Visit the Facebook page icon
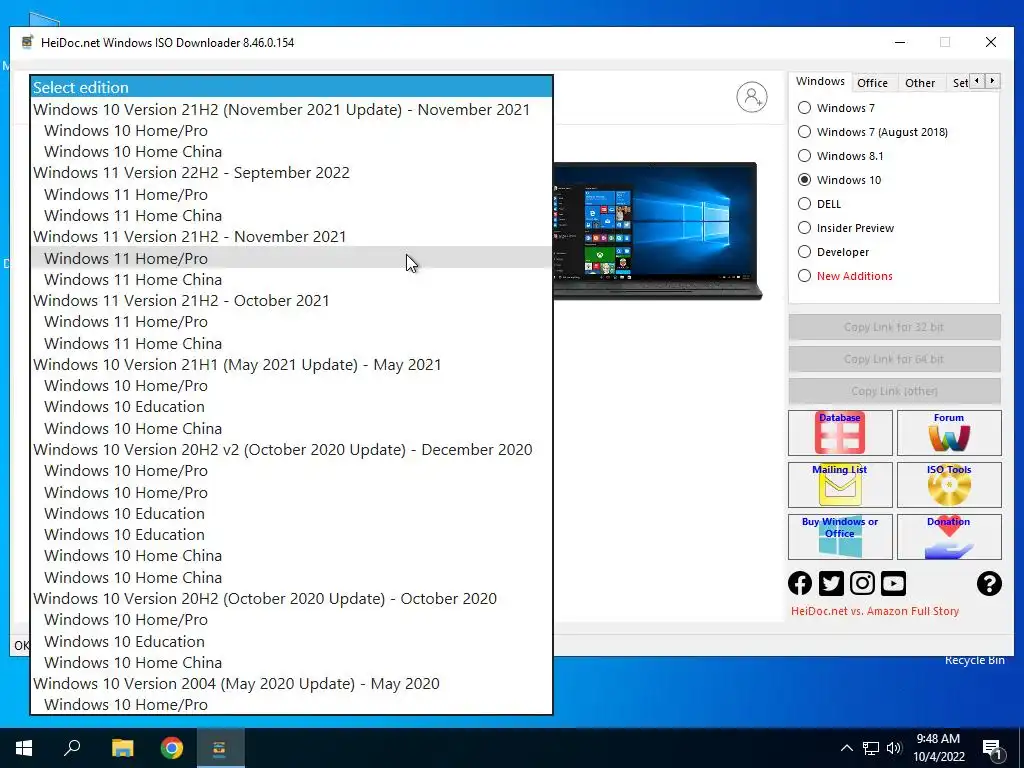The width and height of the screenshot is (1024, 768). 800,583
